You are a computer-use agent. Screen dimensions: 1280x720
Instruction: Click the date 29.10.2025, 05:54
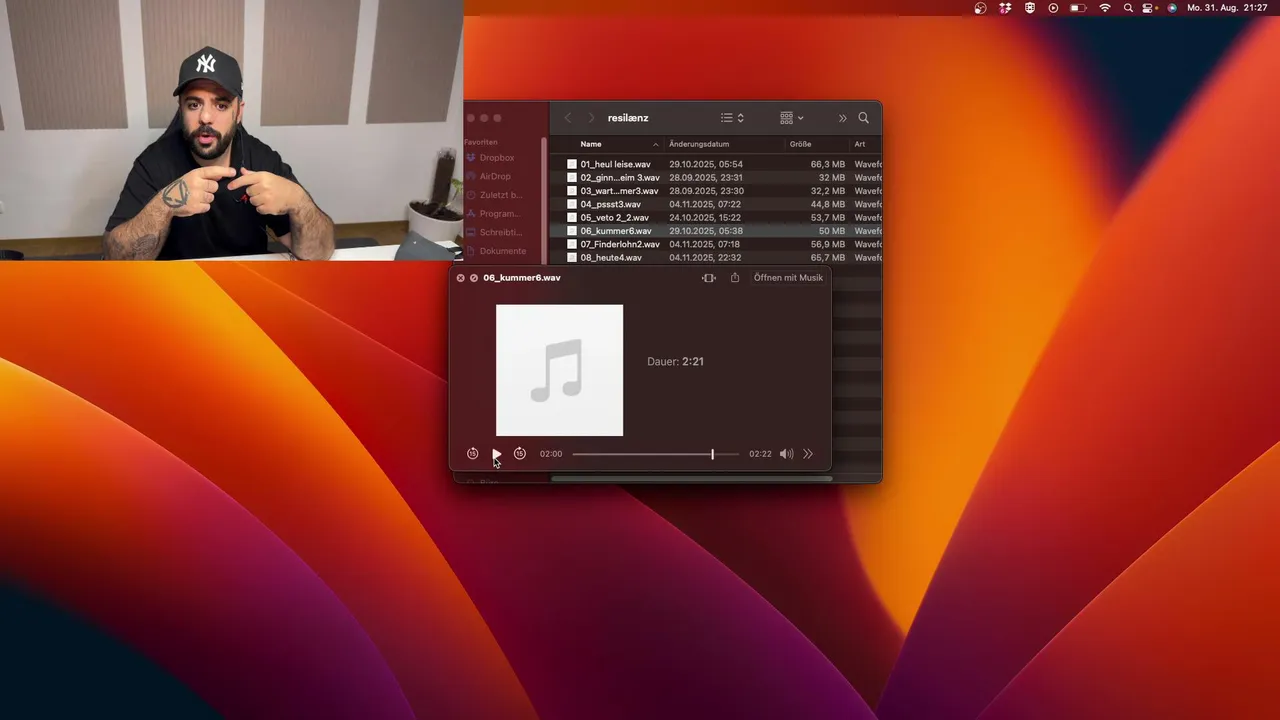click(706, 164)
